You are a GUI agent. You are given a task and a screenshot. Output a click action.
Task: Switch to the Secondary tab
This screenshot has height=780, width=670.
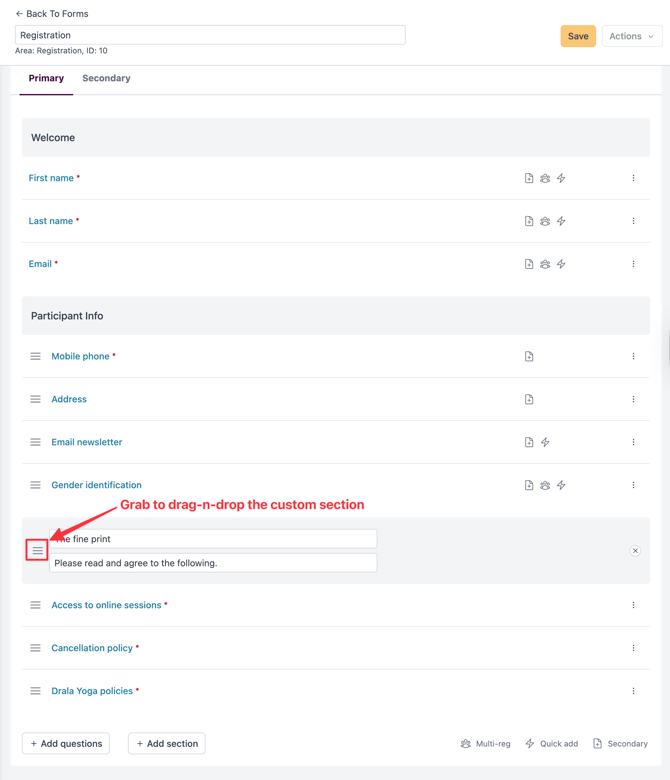[106, 78]
